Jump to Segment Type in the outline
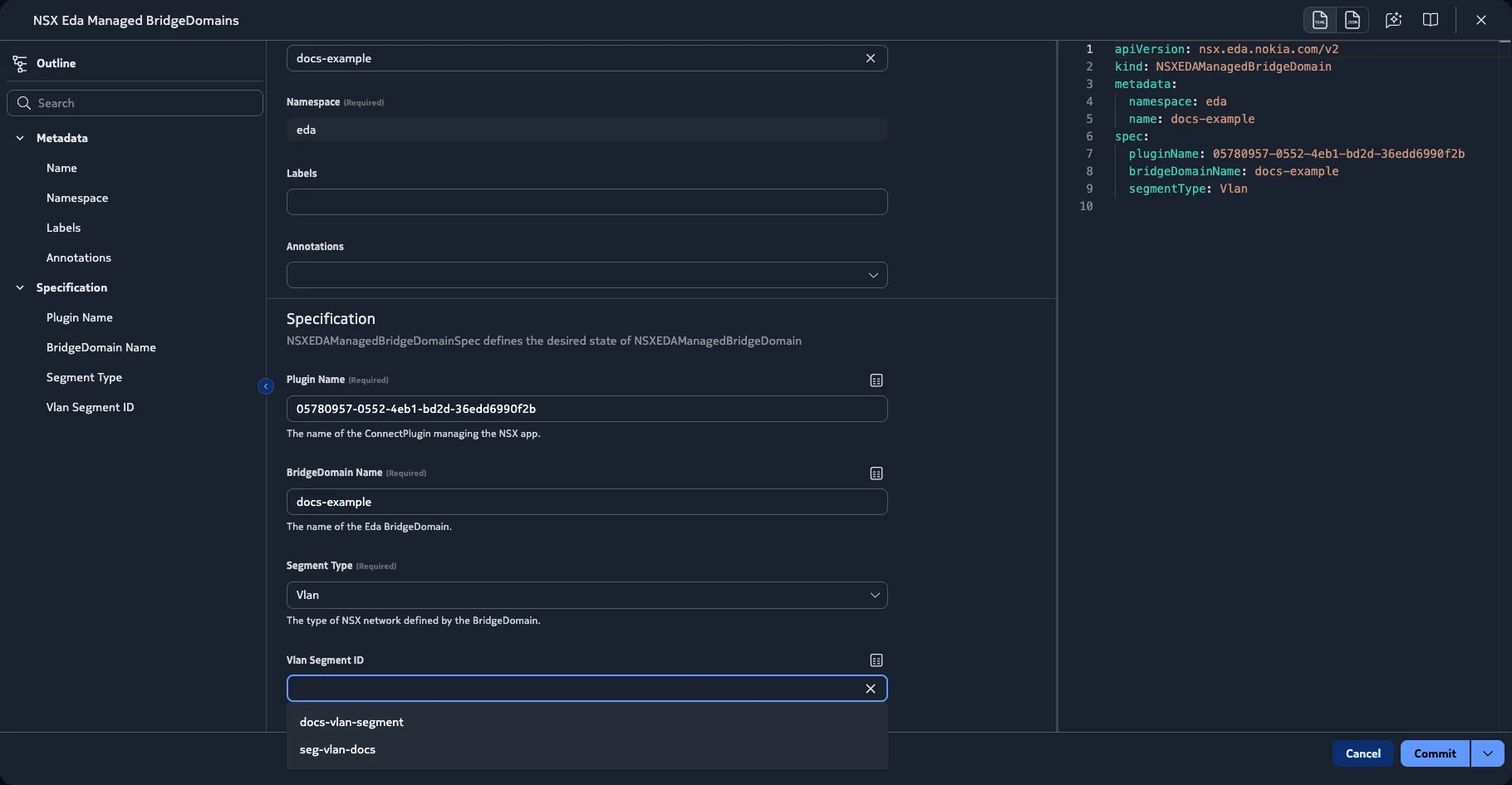 [x=84, y=377]
